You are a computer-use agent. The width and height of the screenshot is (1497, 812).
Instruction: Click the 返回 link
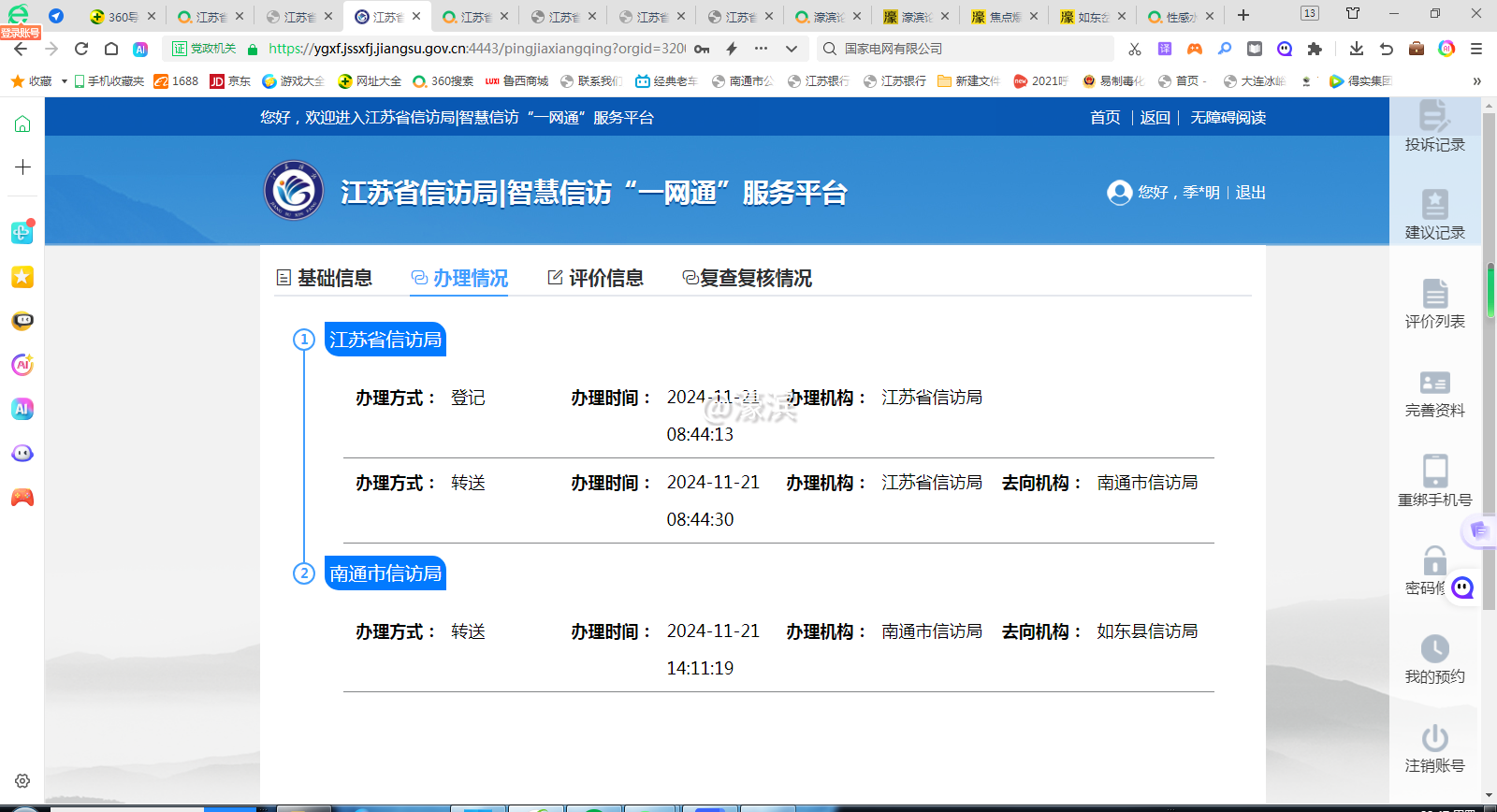click(1155, 117)
